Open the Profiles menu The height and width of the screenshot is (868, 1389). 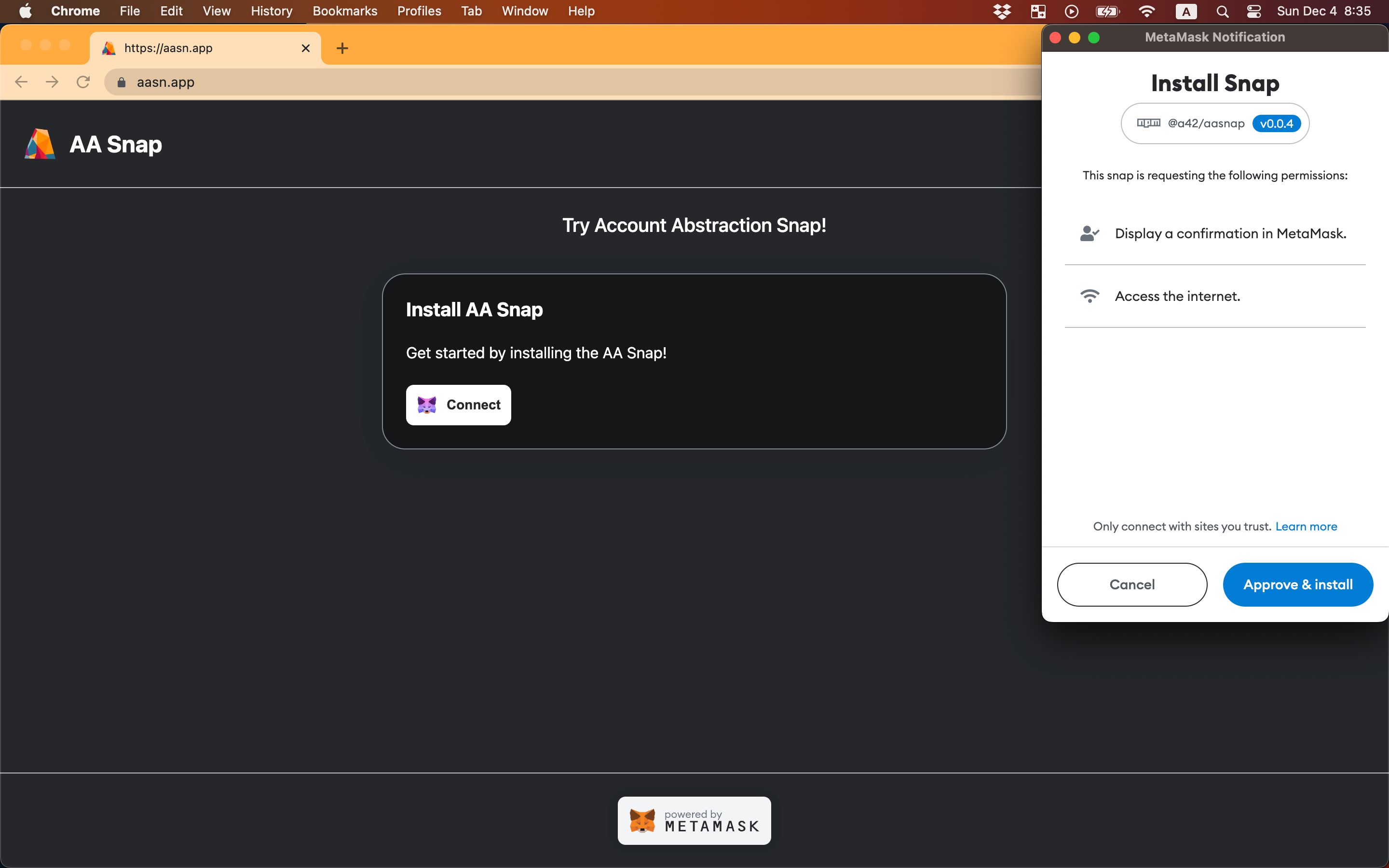coord(419,11)
